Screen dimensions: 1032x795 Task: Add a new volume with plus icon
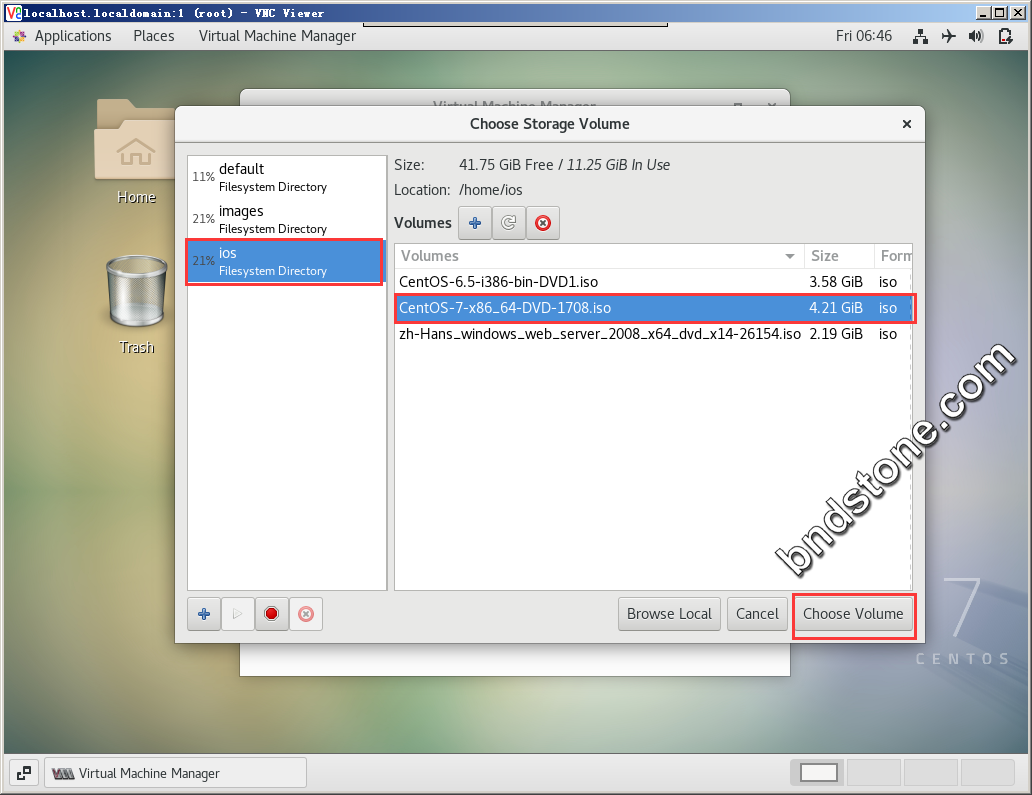pos(475,223)
